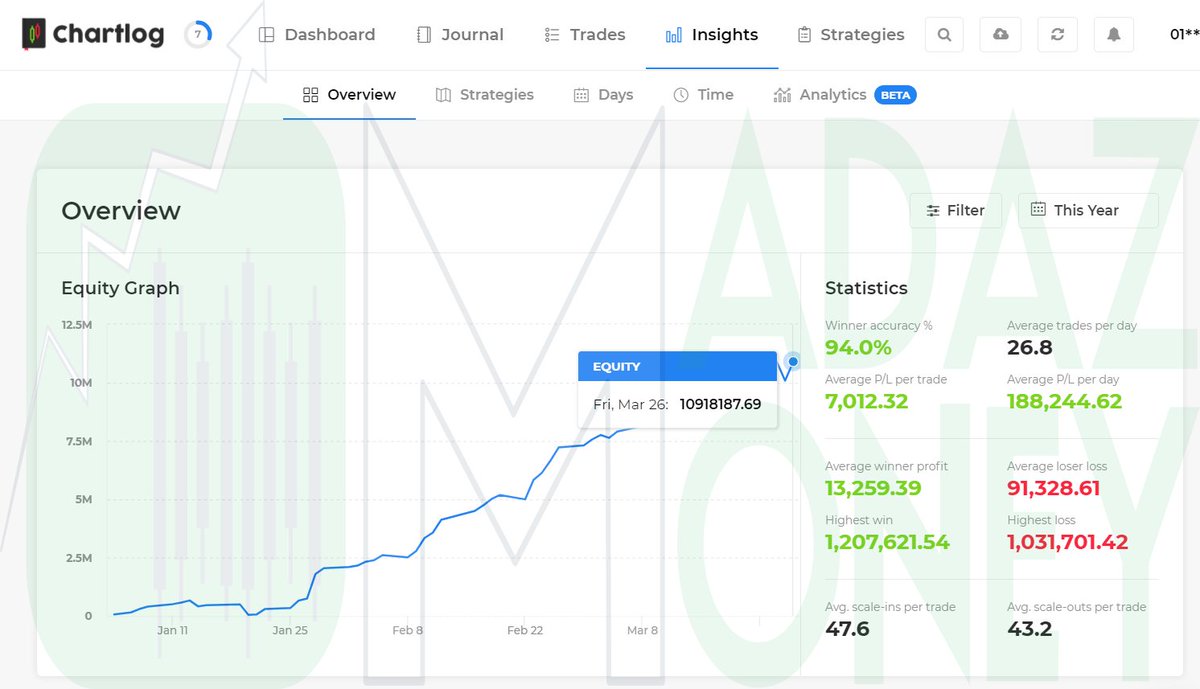Viewport: 1200px width, 689px height.
Task: Click the cloud upload import icon
Action: click(x=1001, y=35)
